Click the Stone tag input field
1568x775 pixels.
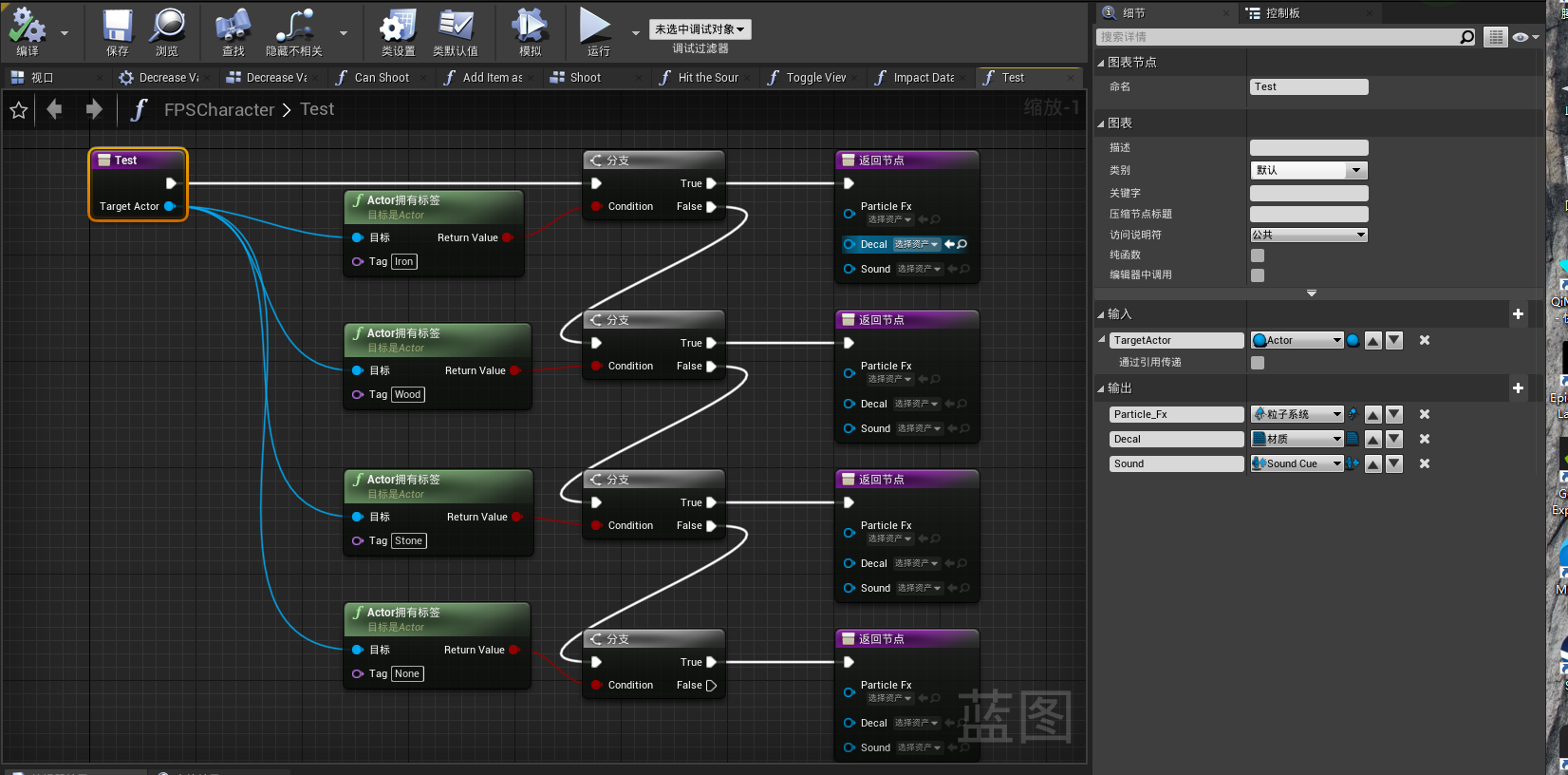[x=409, y=540]
